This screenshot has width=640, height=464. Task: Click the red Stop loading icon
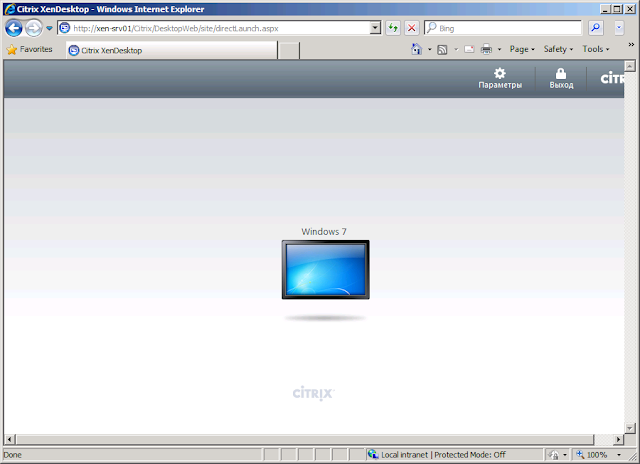click(x=411, y=28)
